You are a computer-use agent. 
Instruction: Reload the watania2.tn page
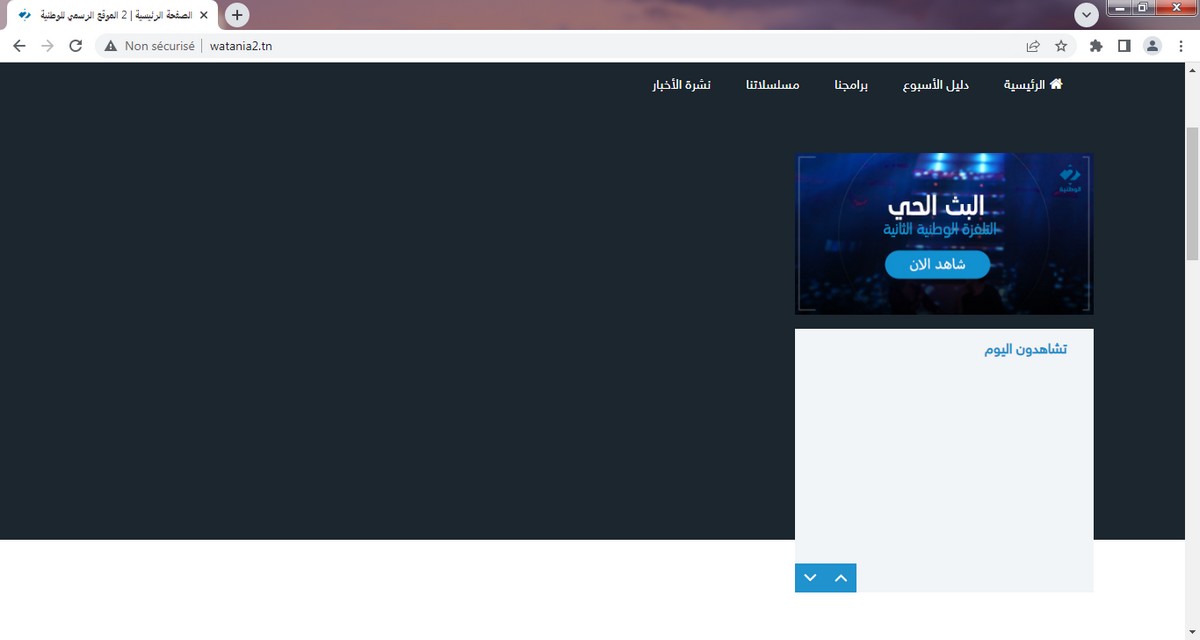click(76, 46)
